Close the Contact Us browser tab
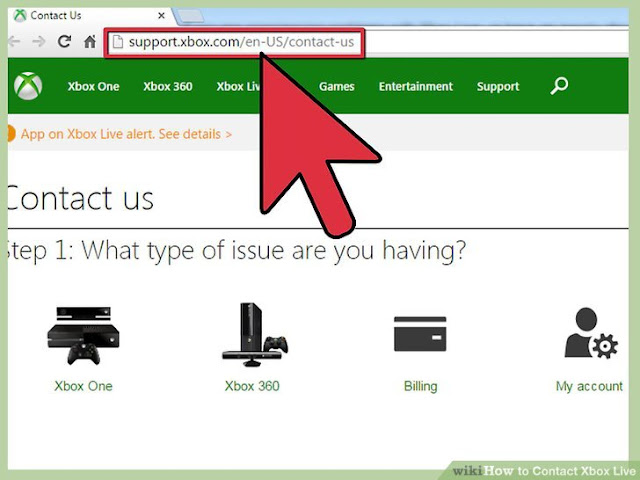Image resolution: width=640 pixels, height=480 pixels. click(162, 16)
